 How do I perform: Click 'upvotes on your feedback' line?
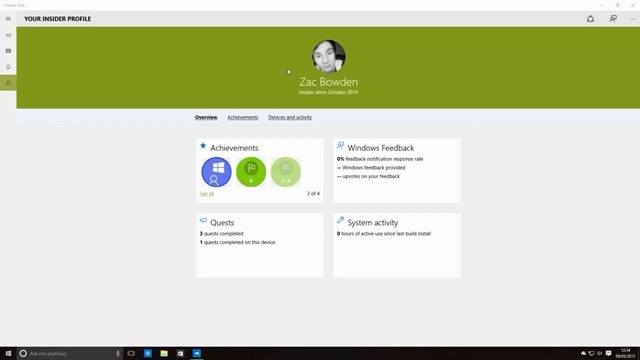368,176
